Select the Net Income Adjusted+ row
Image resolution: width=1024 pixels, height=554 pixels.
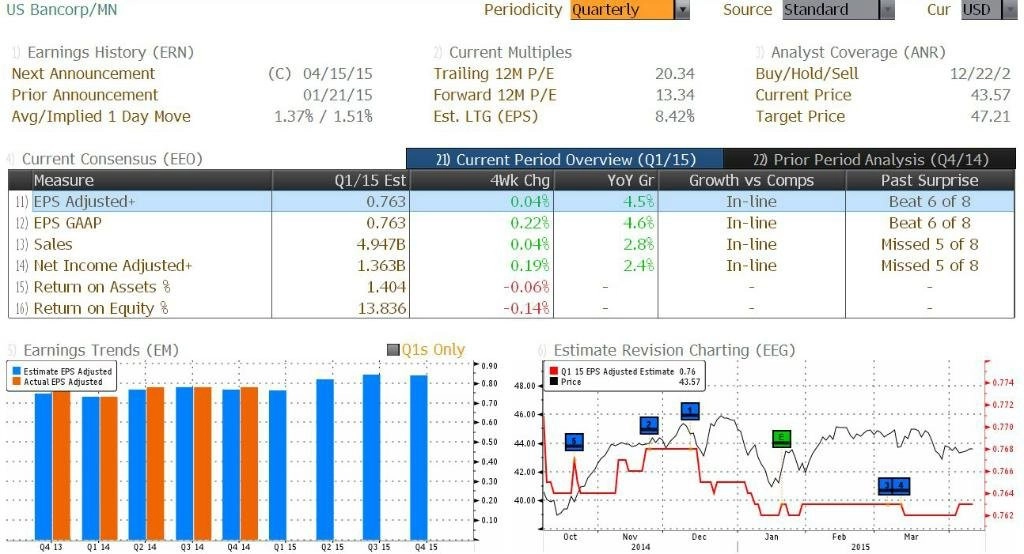511,265
